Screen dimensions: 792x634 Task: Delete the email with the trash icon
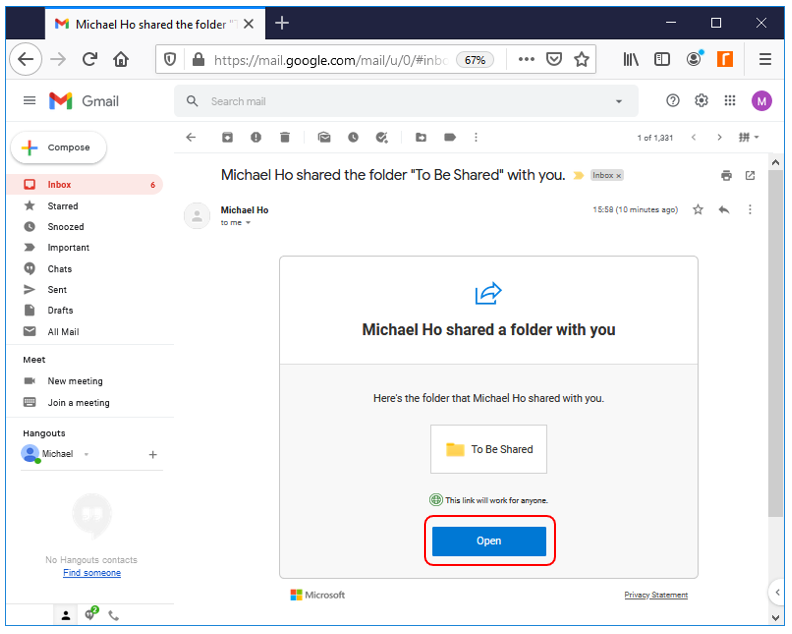click(x=285, y=137)
